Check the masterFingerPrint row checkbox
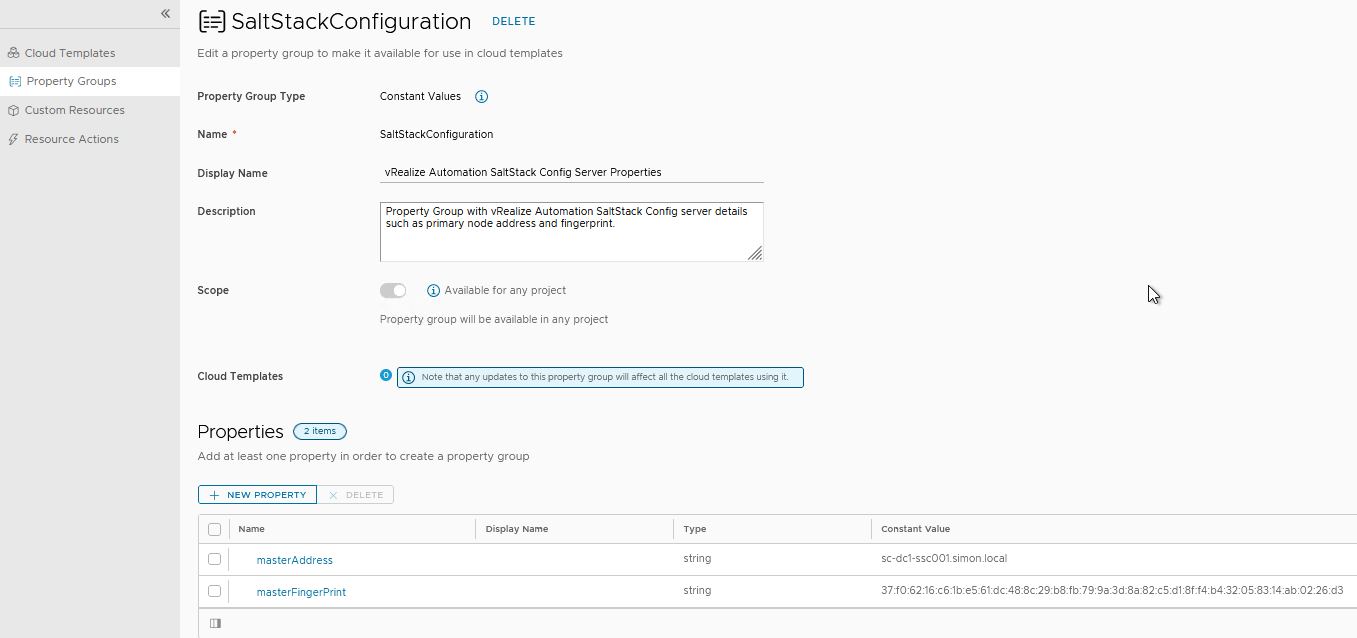 tap(215, 590)
